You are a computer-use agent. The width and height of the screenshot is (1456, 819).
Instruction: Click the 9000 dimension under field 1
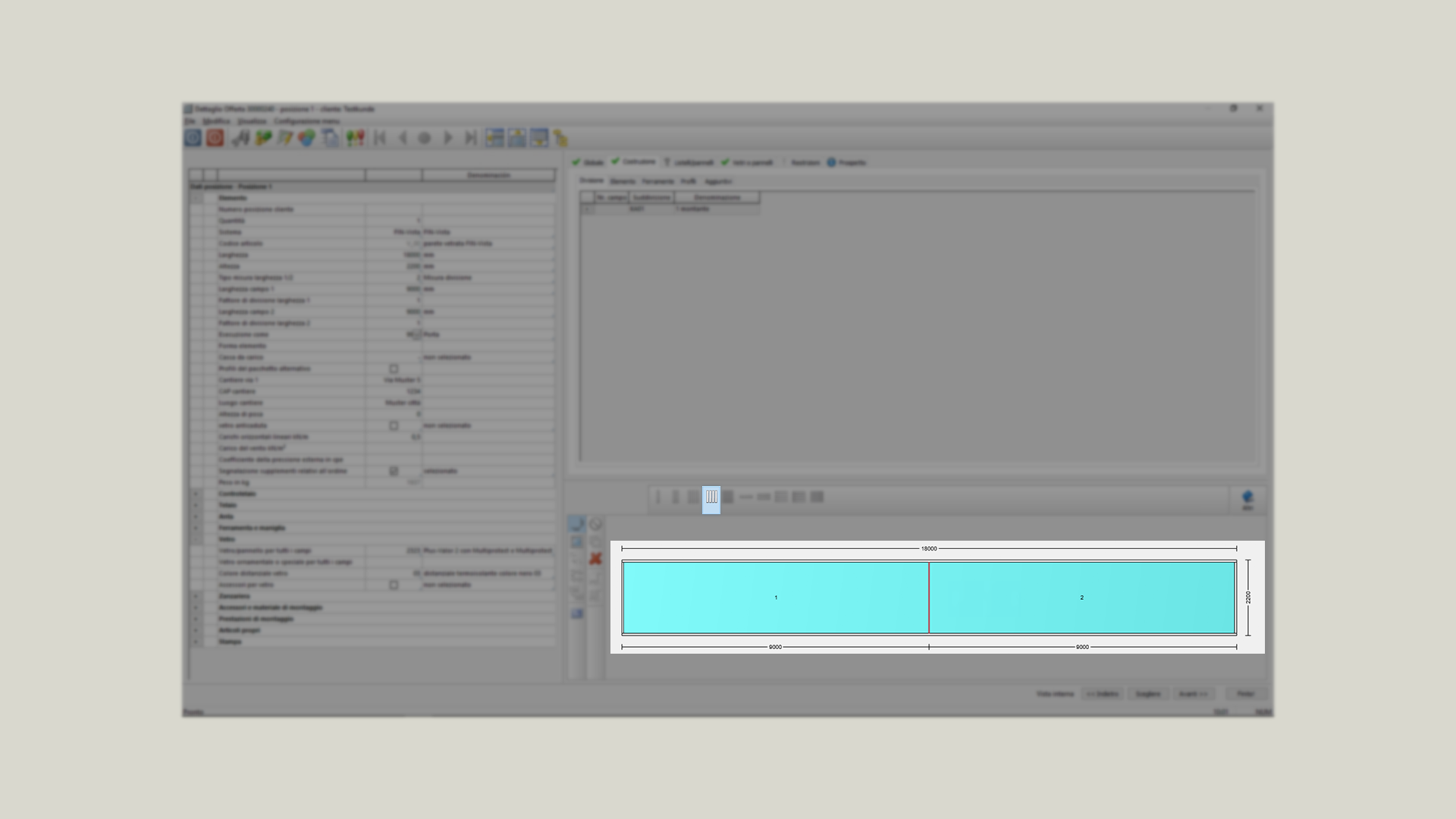(x=775, y=647)
